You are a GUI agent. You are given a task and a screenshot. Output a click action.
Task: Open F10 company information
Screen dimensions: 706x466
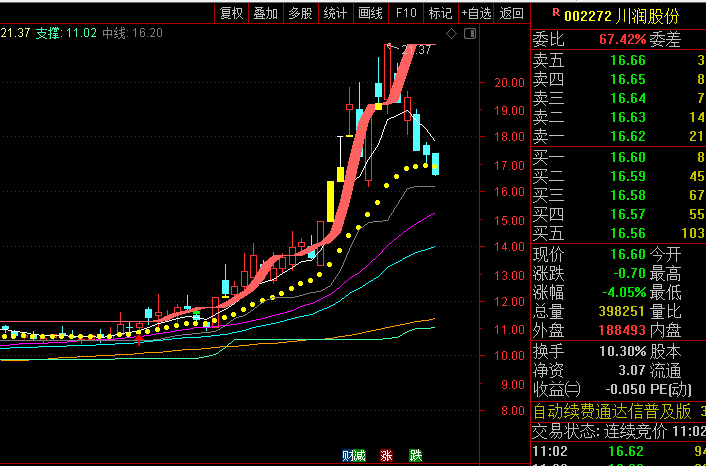(x=406, y=14)
